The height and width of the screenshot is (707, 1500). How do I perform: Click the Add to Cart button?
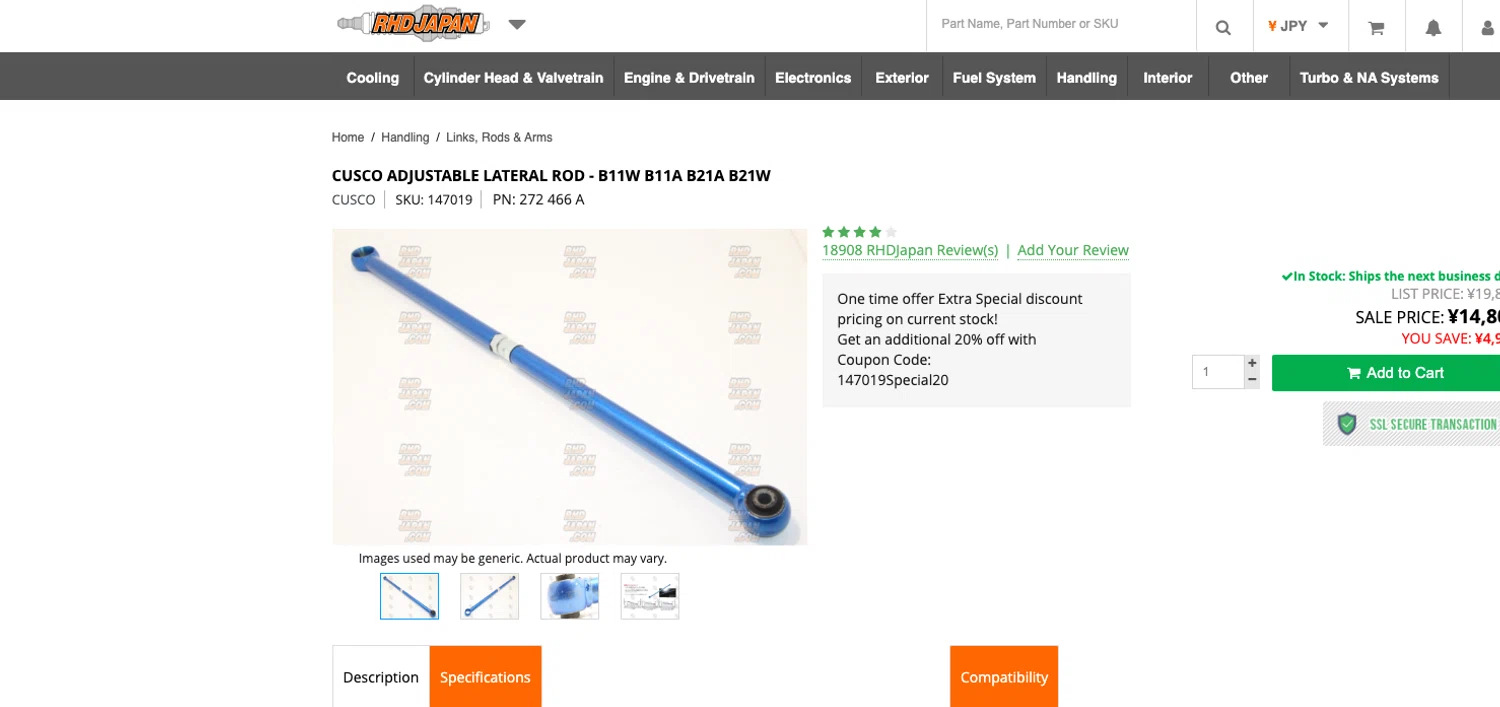[1386, 373]
